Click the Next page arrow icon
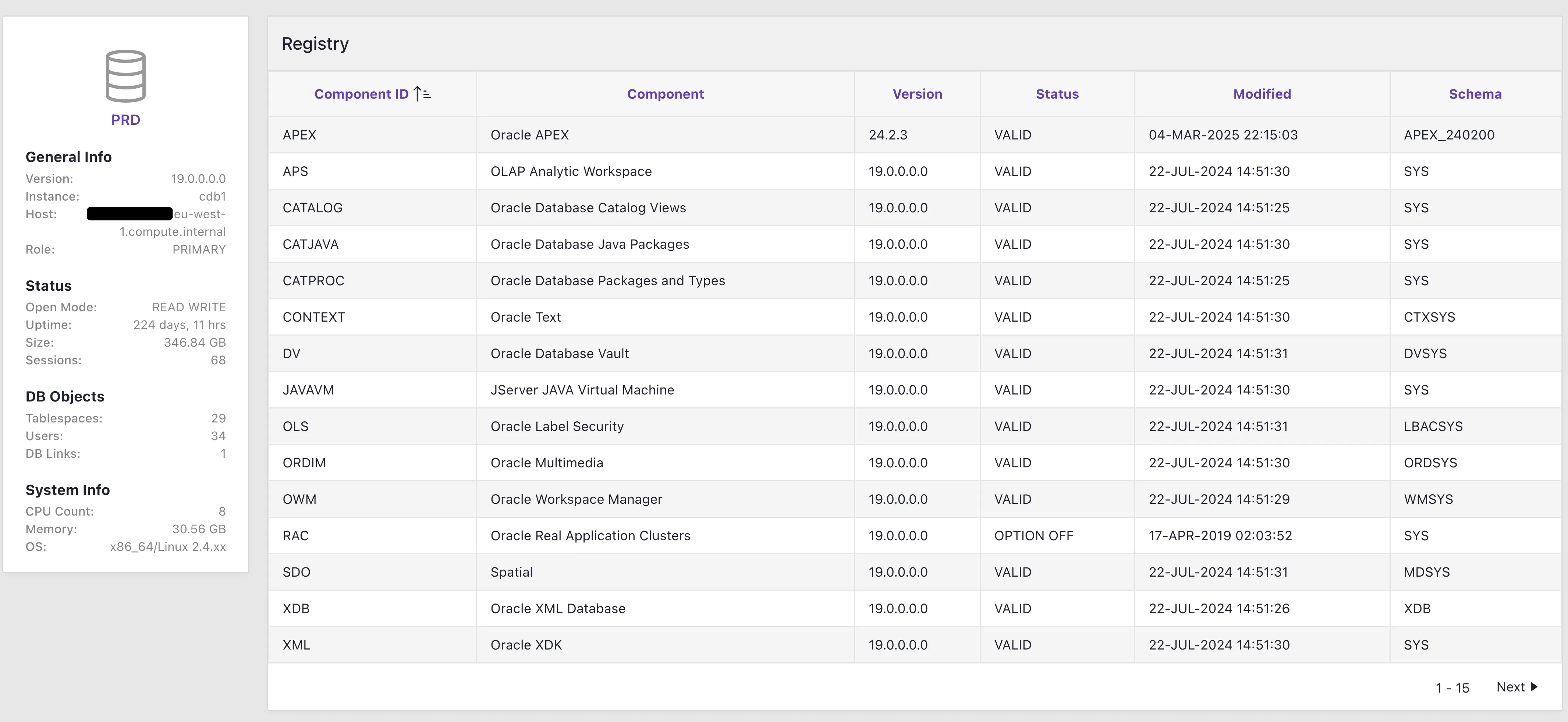The image size is (1568, 722). tap(1534, 687)
